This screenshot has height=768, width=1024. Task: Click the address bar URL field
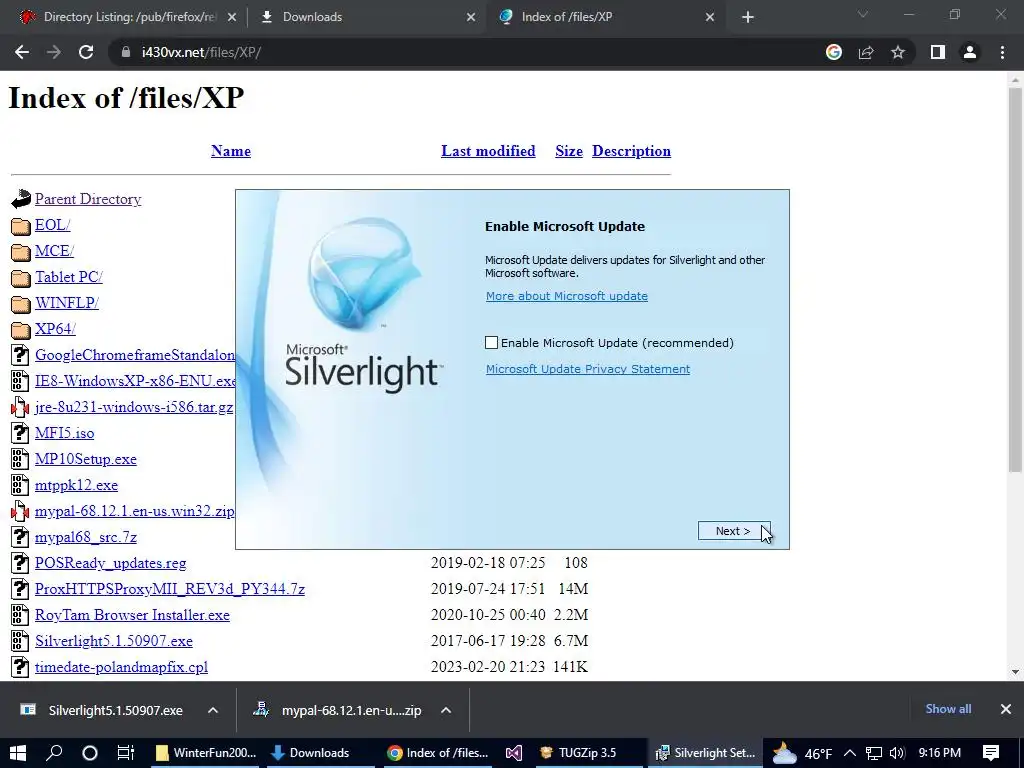[457, 52]
